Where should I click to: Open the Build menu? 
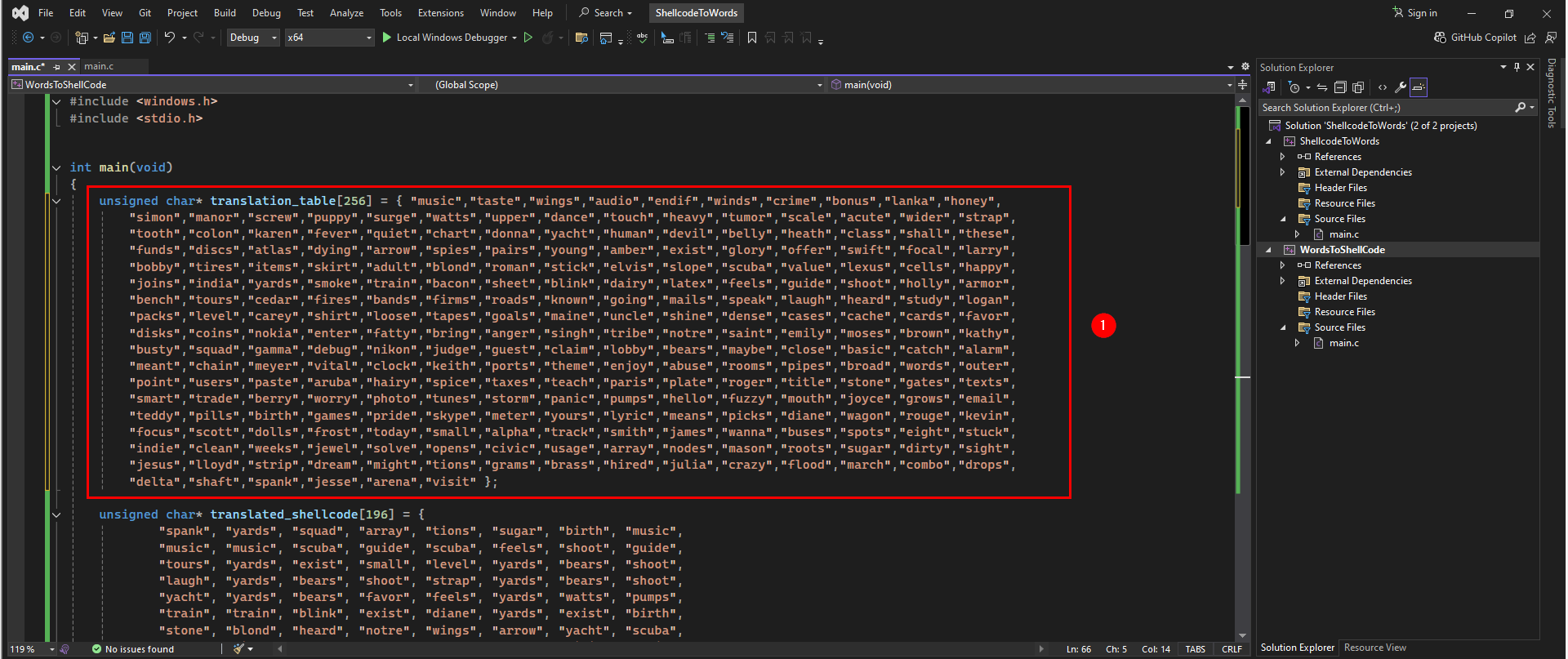coord(225,13)
